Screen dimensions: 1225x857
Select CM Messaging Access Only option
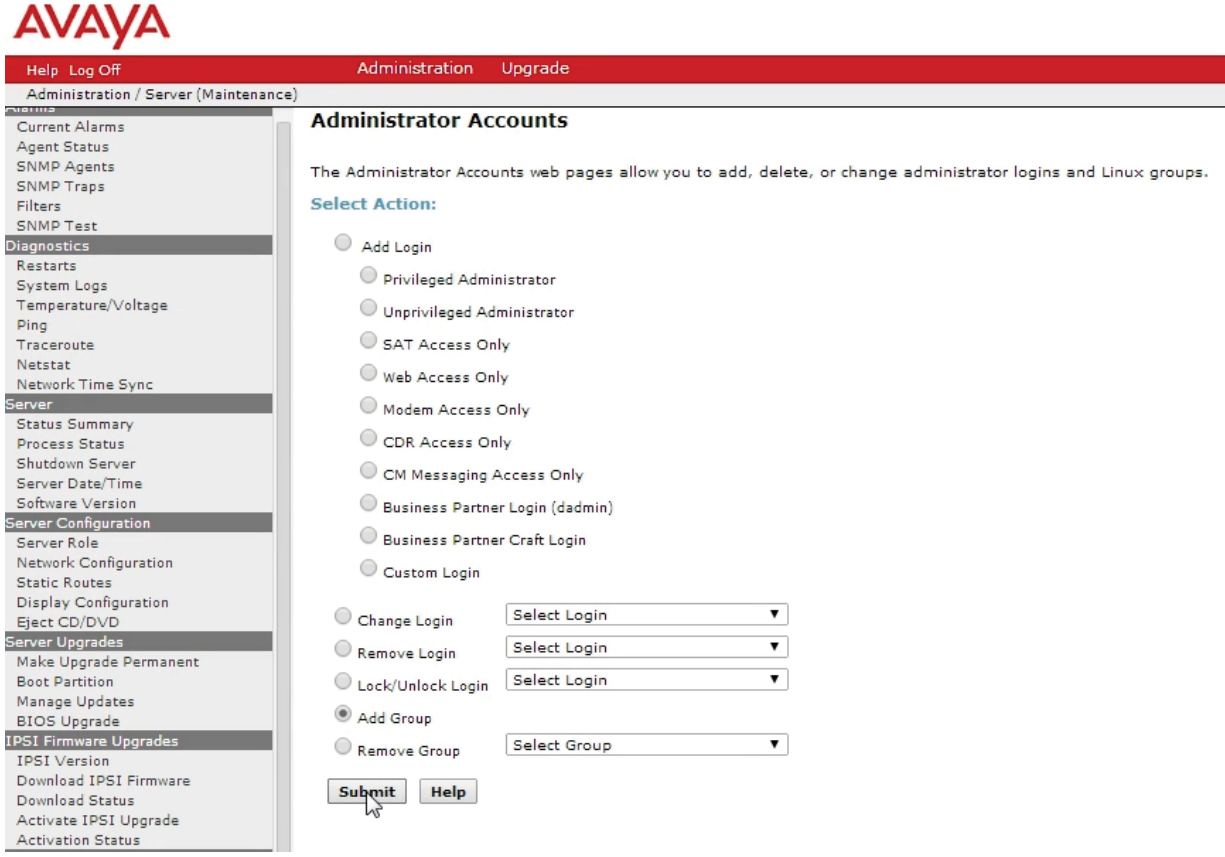tap(368, 470)
